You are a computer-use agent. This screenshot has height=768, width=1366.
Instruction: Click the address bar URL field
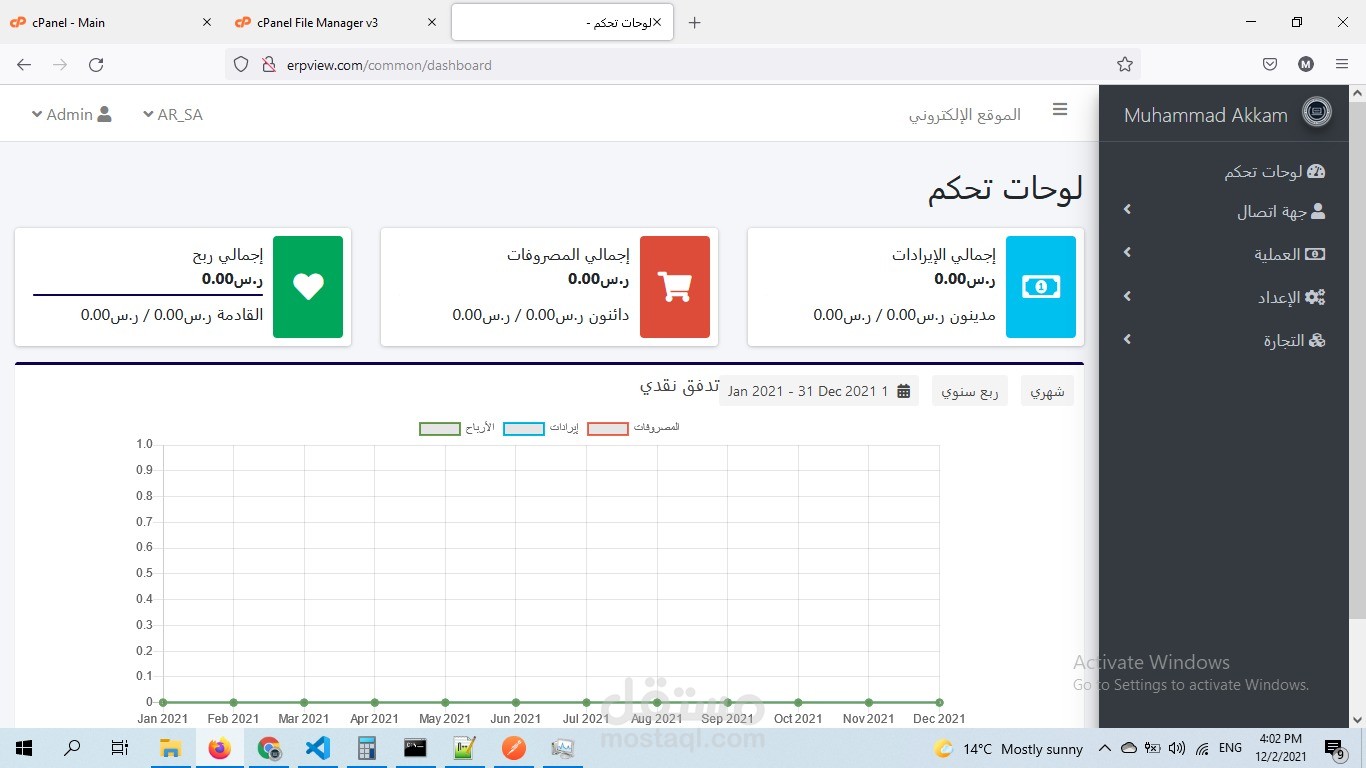682,65
